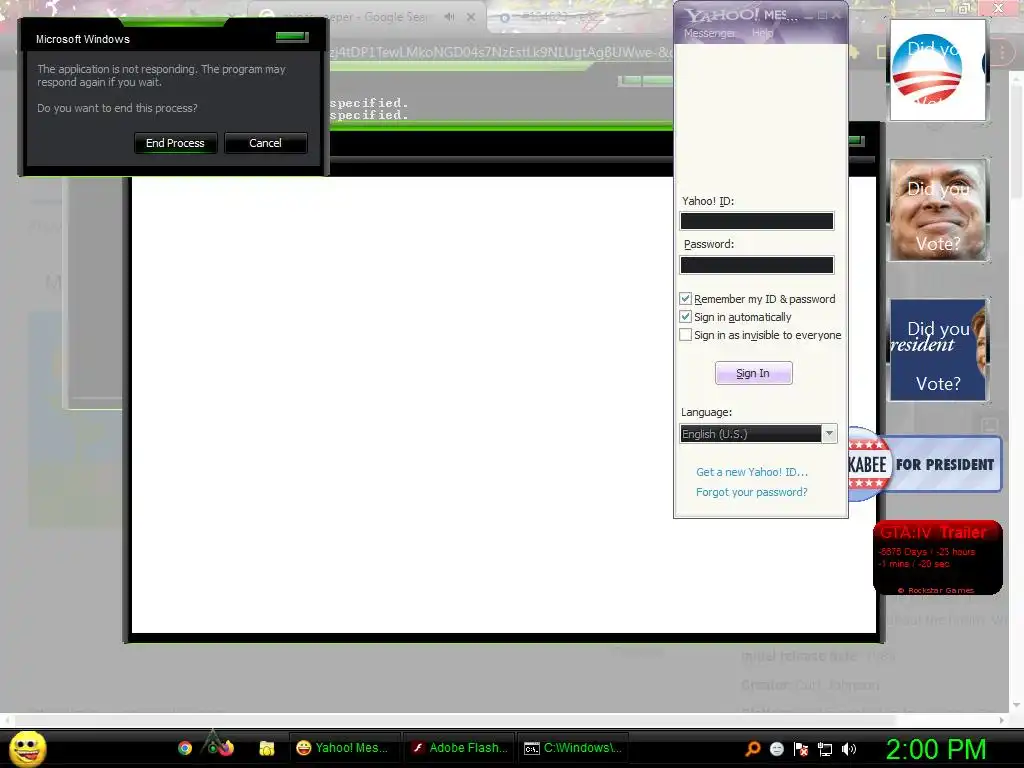This screenshot has width=1024, height=768.
Task: Click the Sign In button
Action: point(754,373)
